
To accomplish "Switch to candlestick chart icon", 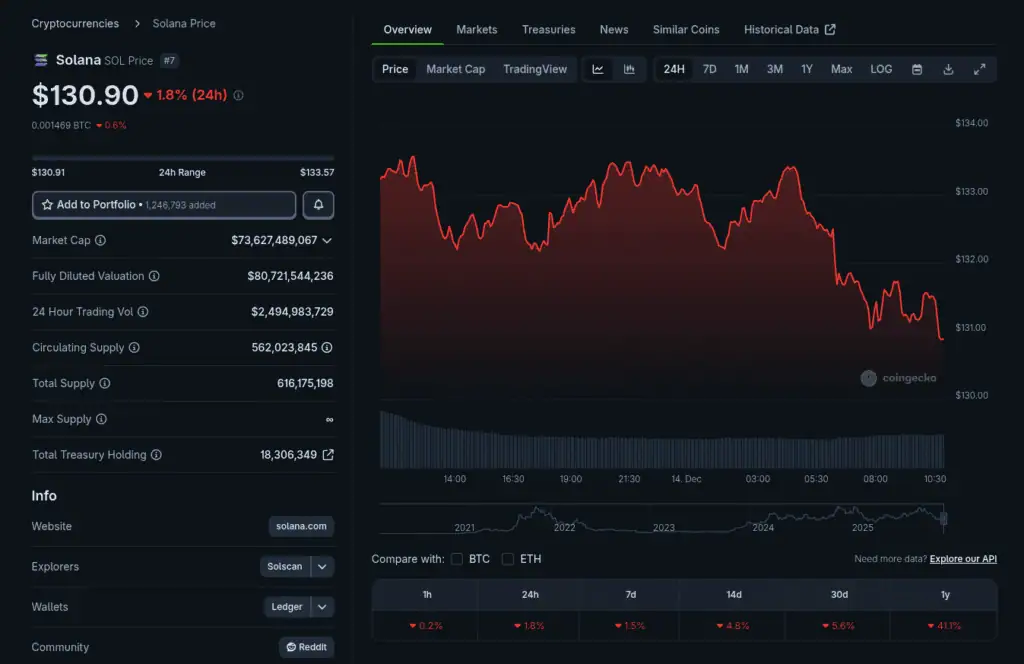I will coord(629,70).
